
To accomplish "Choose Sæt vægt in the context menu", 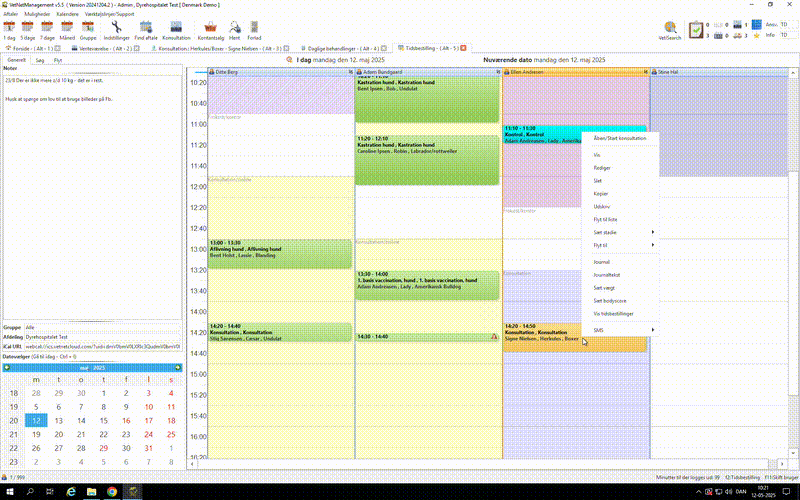I will pyautogui.click(x=620, y=288).
